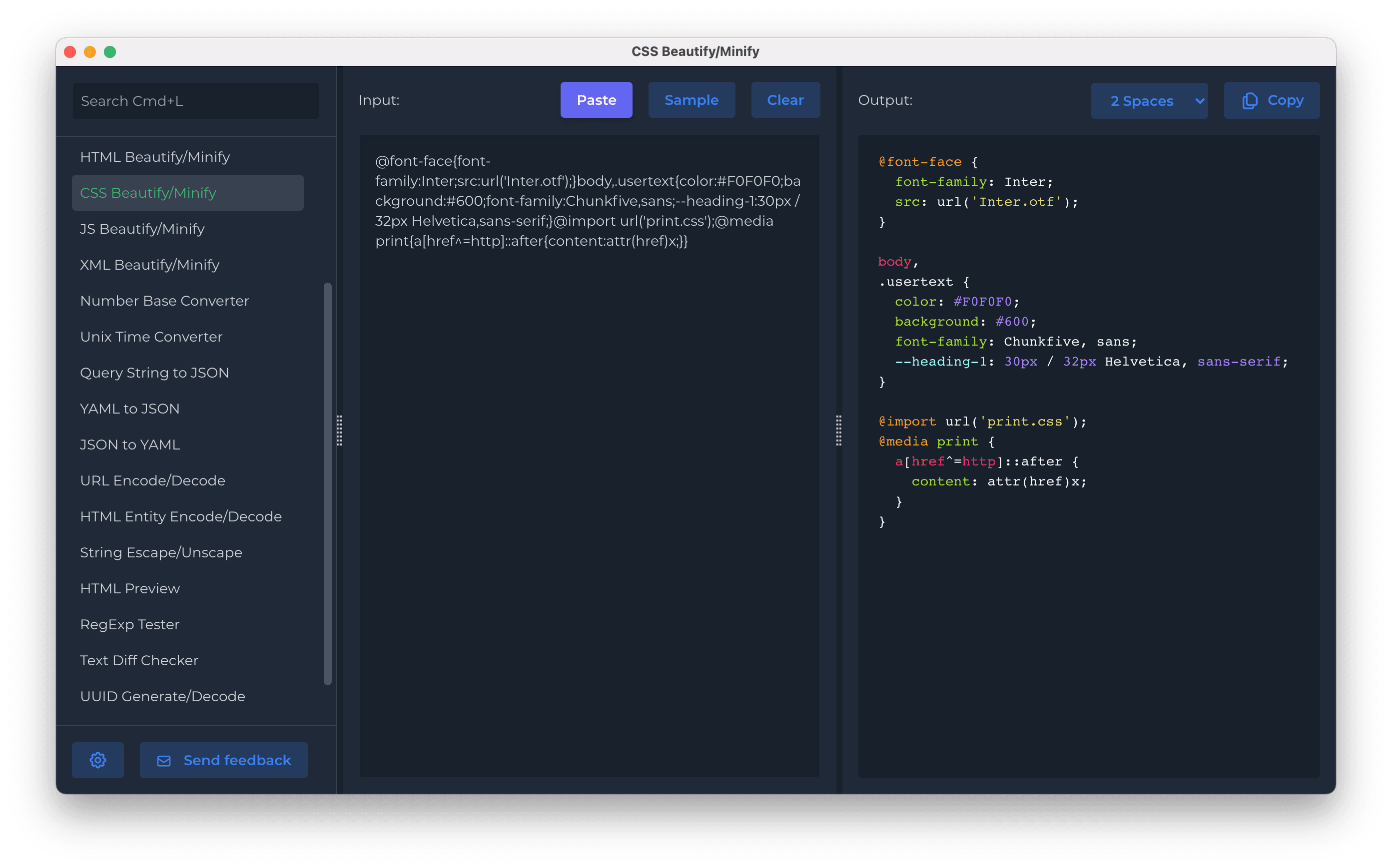Select the HTML Beautify/Minify tool
1392x868 pixels.
pyautogui.click(x=154, y=157)
